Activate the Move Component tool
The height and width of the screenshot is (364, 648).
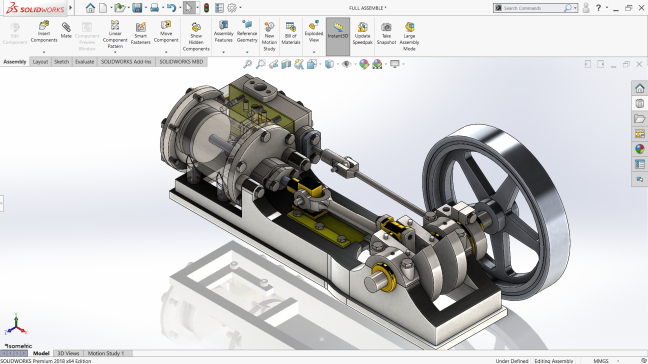pos(166,31)
